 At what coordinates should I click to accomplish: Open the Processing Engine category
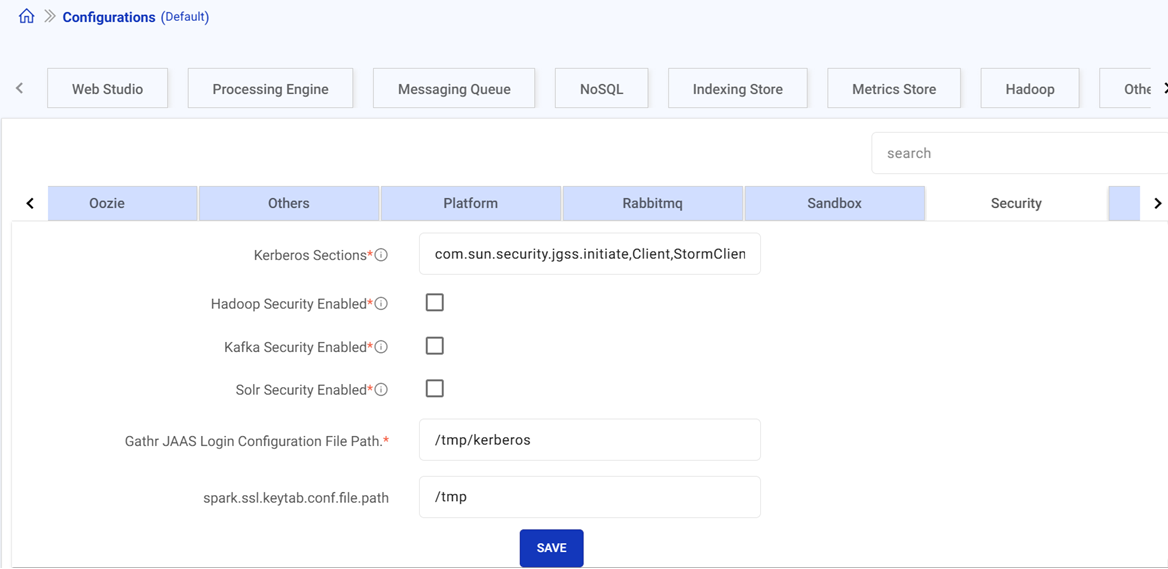click(270, 89)
